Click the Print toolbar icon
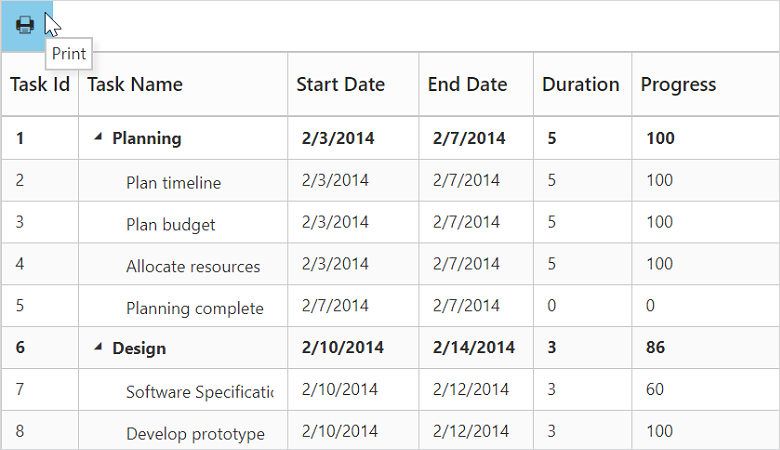The height and width of the screenshot is (450, 780). click(x=25, y=25)
